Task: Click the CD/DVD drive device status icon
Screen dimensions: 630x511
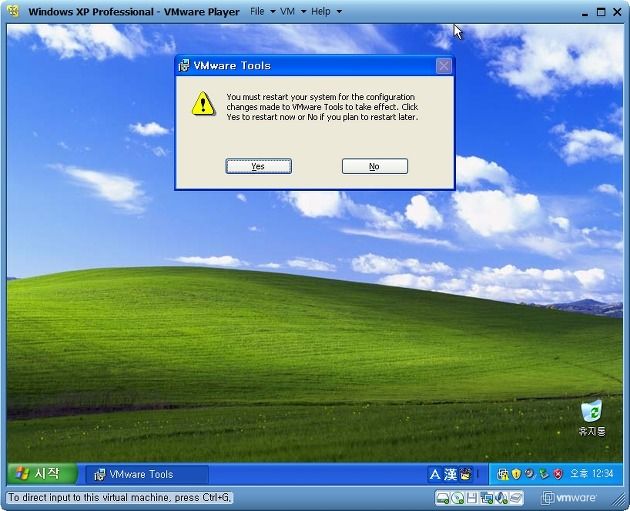Action: click(x=458, y=498)
